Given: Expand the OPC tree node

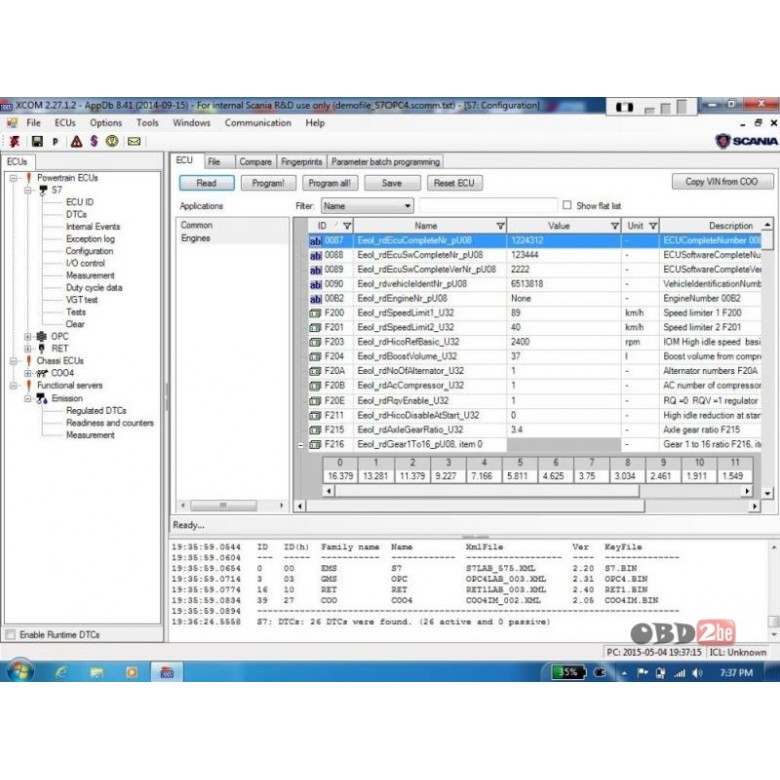Looking at the screenshot, I should [28, 336].
